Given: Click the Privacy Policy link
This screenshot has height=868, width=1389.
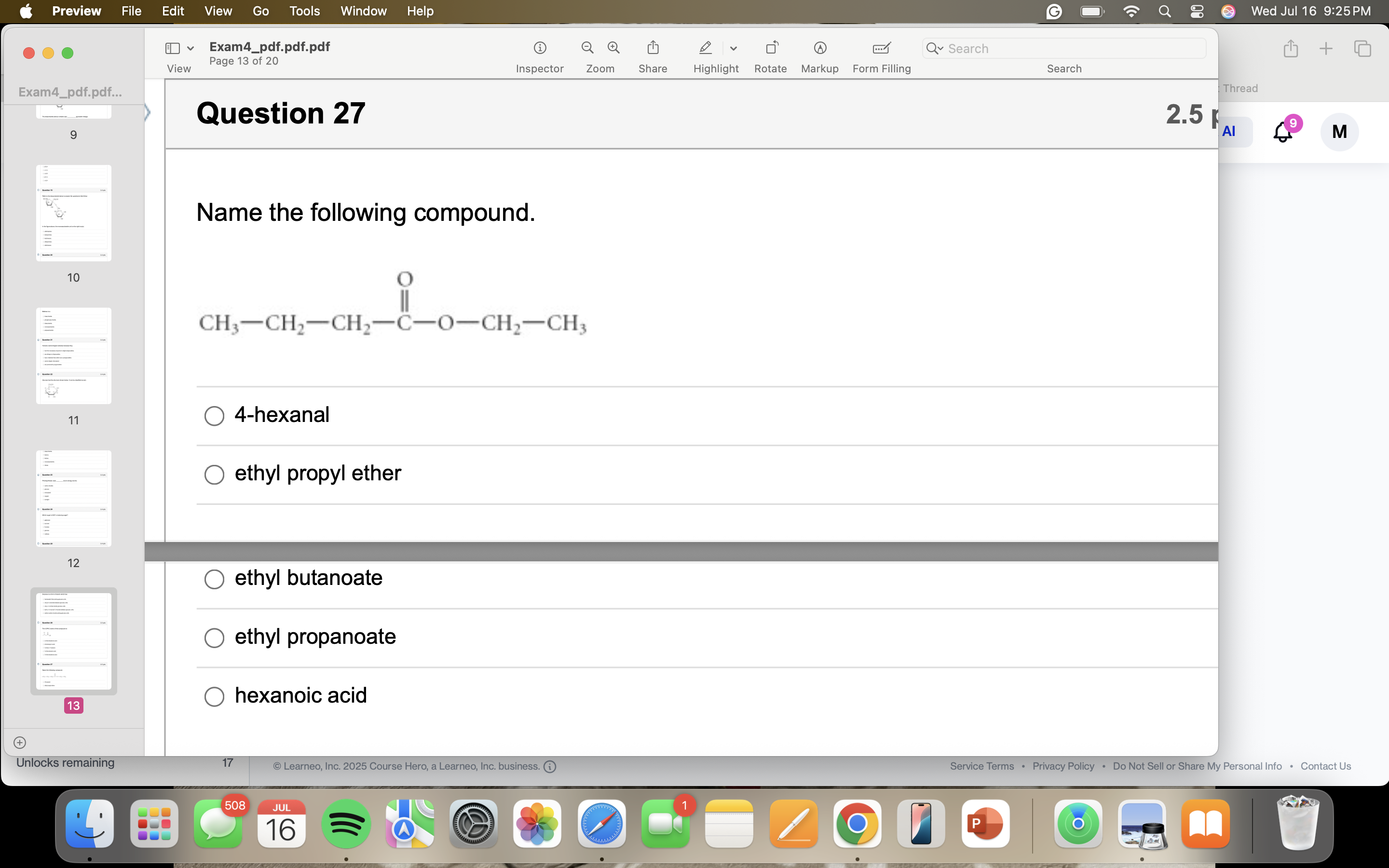Looking at the screenshot, I should click(x=1063, y=766).
